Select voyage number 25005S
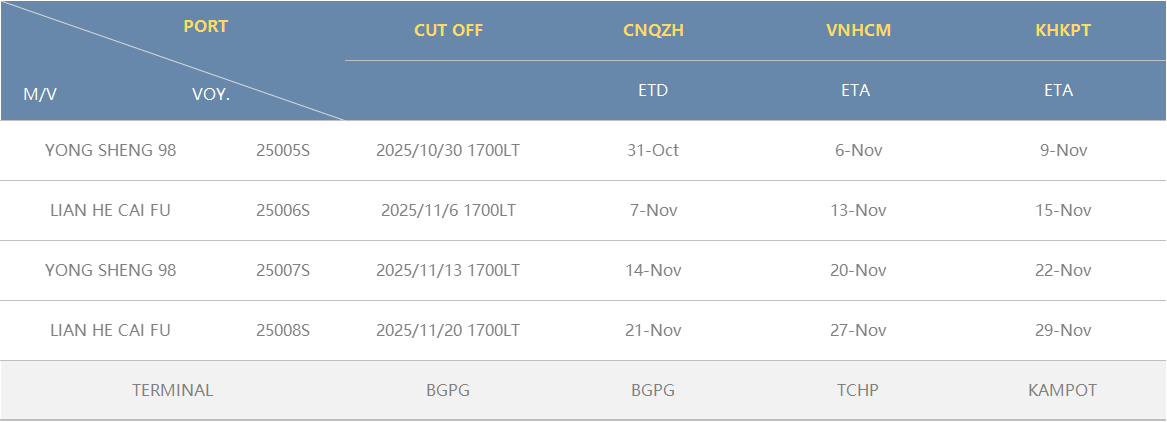1167x422 pixels. pos(283,151)
